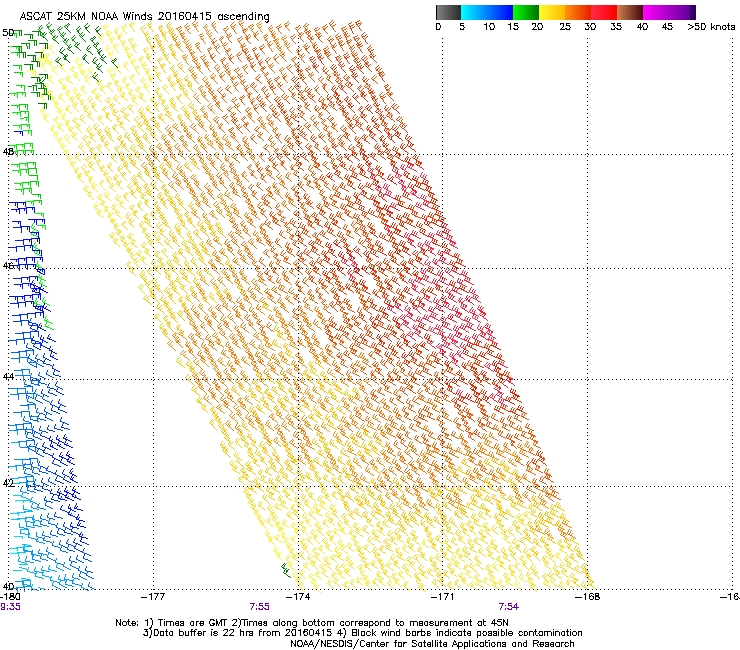The width and height of the screenshot is (740, 650).
Task: Click the latitude label 40
Action: [8, 586]
